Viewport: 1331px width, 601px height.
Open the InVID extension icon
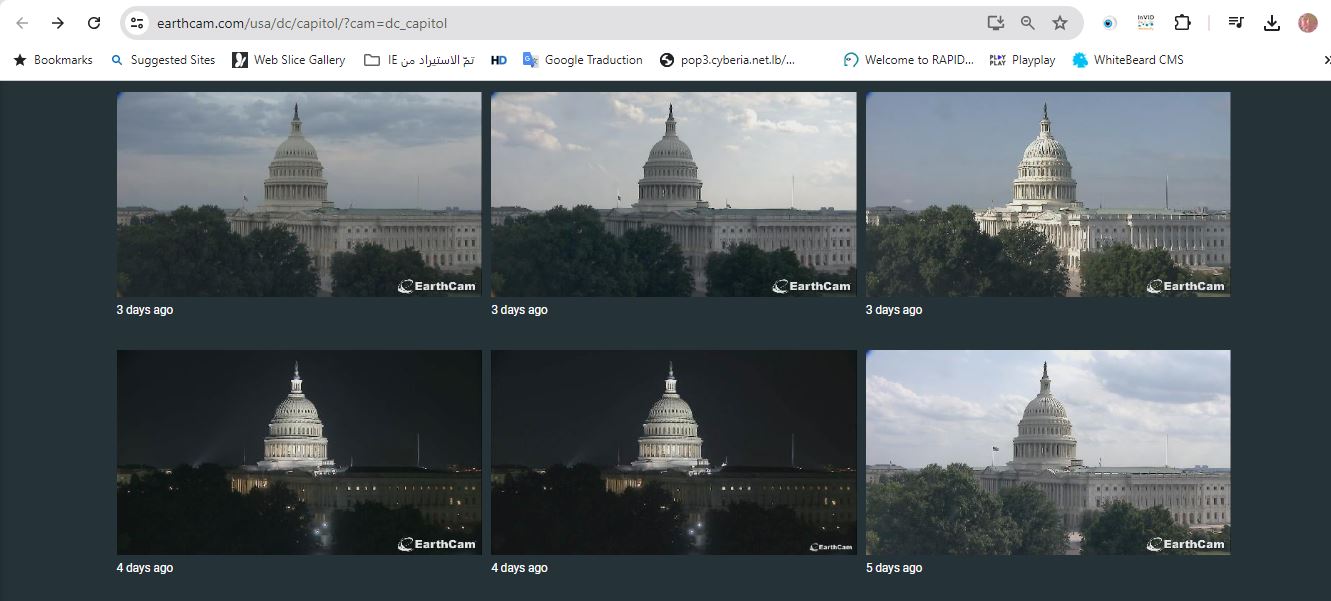tap(1145, 23)
